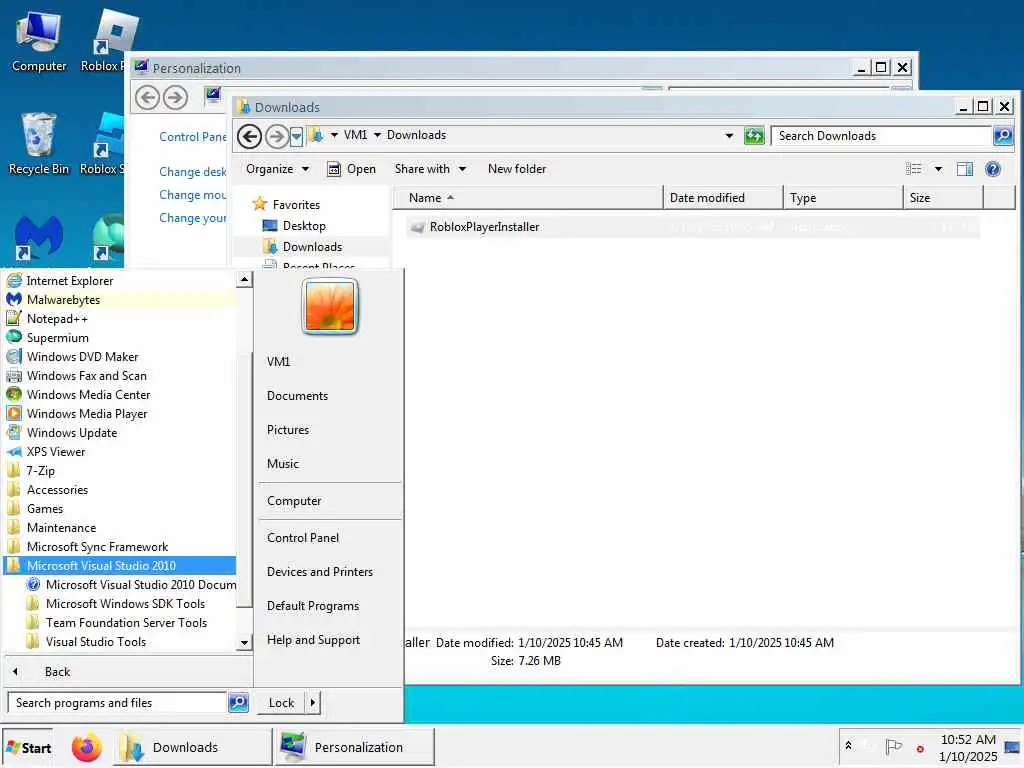Click the Open toolbar button
This screenshot has width=1024, height=768.
pos(351,169)
